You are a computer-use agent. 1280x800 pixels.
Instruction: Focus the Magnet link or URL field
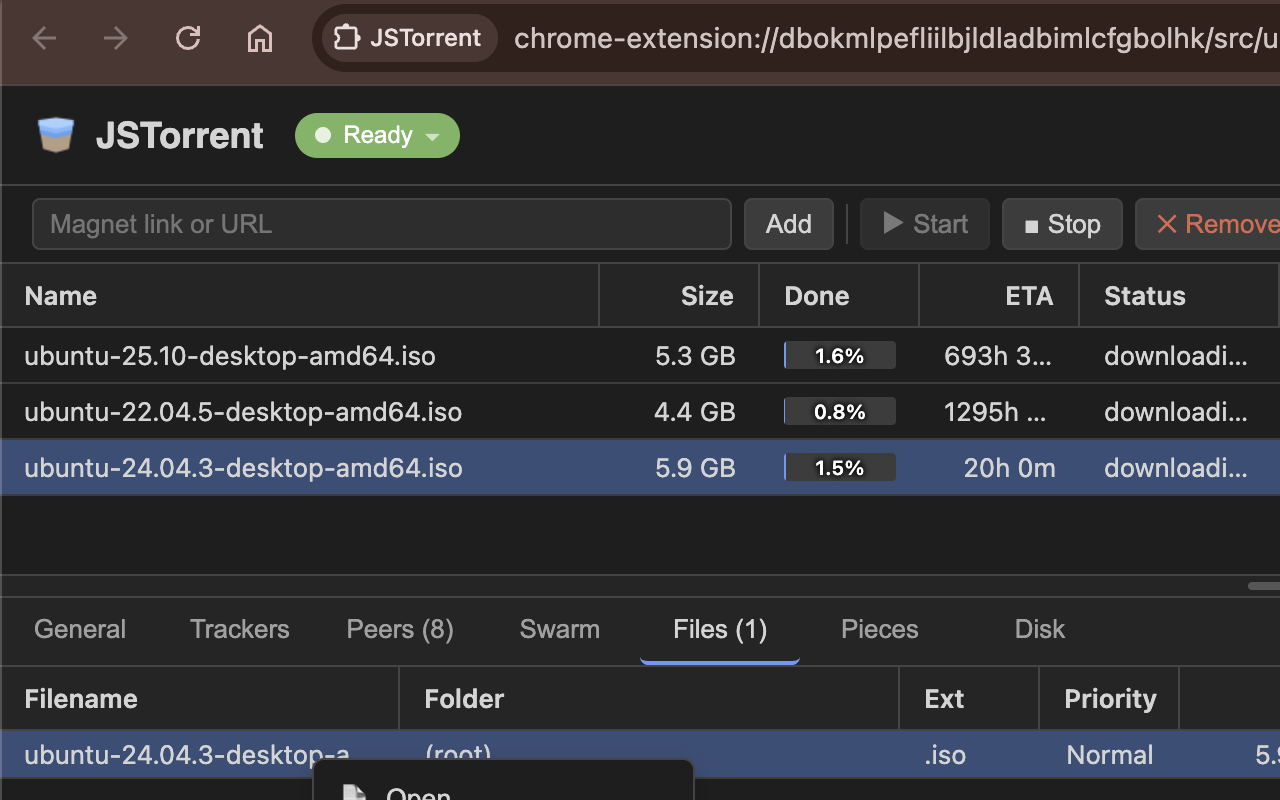click(382, 224)
